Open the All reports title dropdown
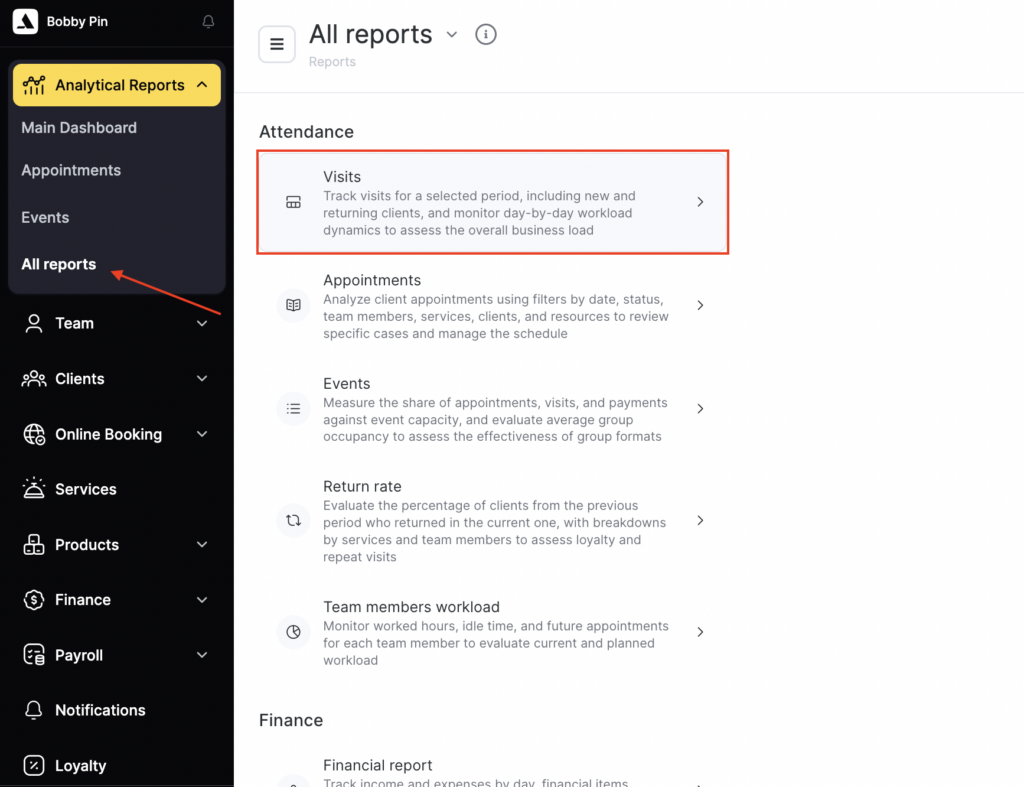The width and height of the screenshot is (1024, 787). 452,35
